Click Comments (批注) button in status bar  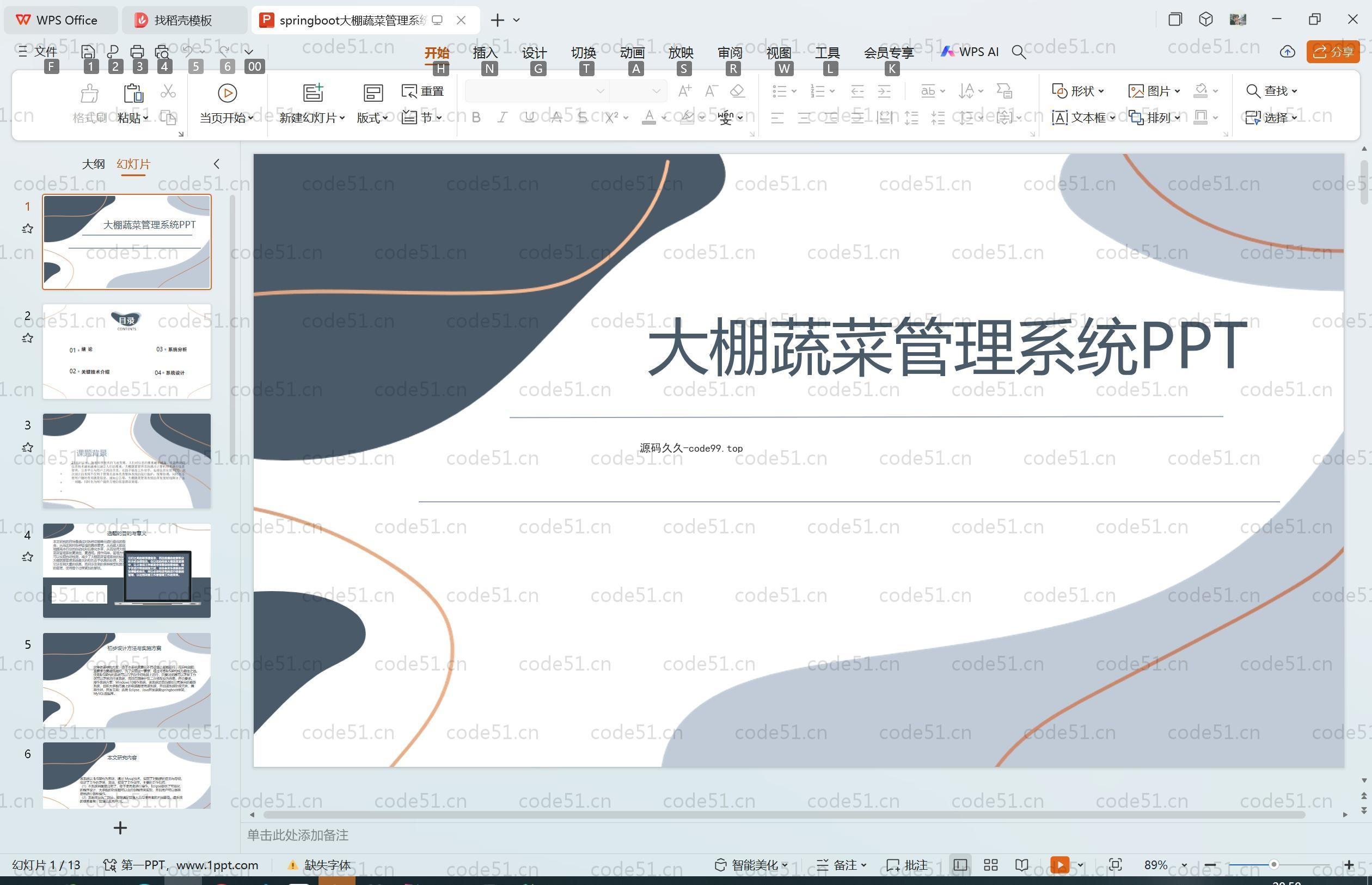(907, 865)
